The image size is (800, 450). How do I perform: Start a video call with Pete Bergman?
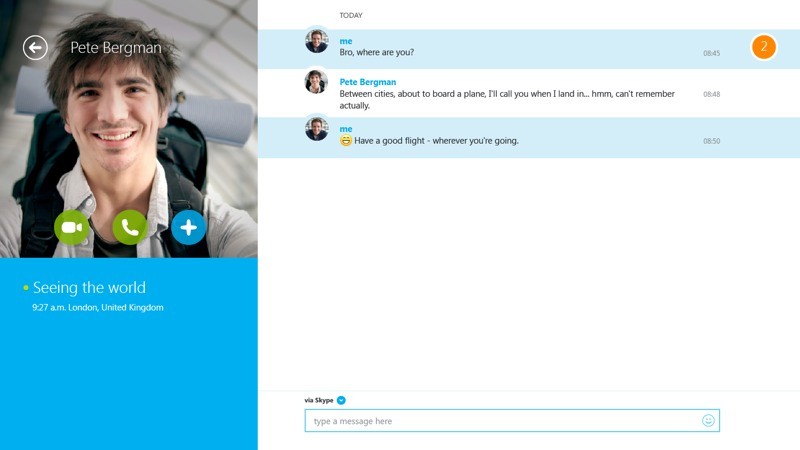tap(71, 228)
